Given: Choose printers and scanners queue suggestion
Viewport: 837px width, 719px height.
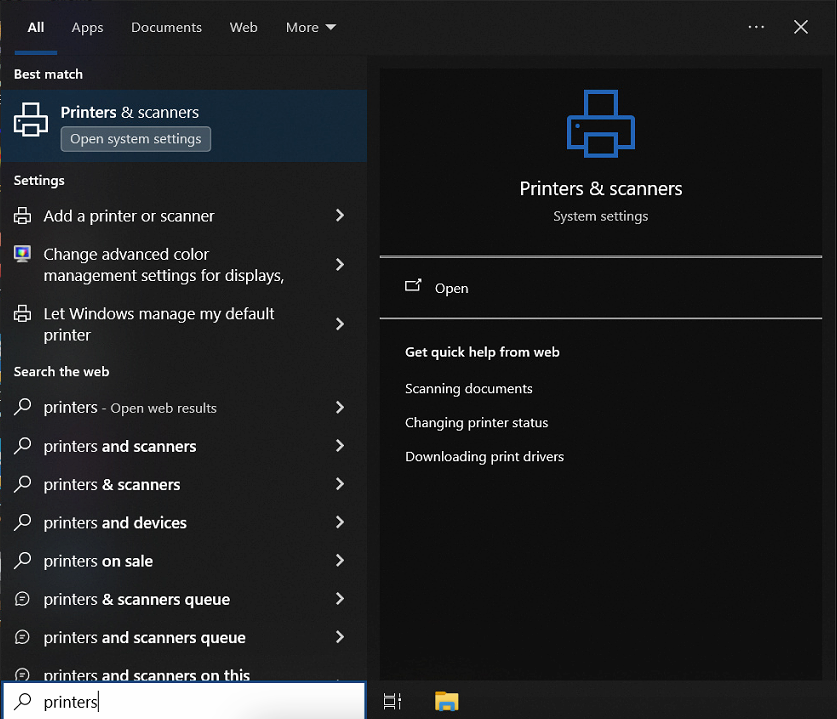Looking at the screenshot, I should click(144, 638).
